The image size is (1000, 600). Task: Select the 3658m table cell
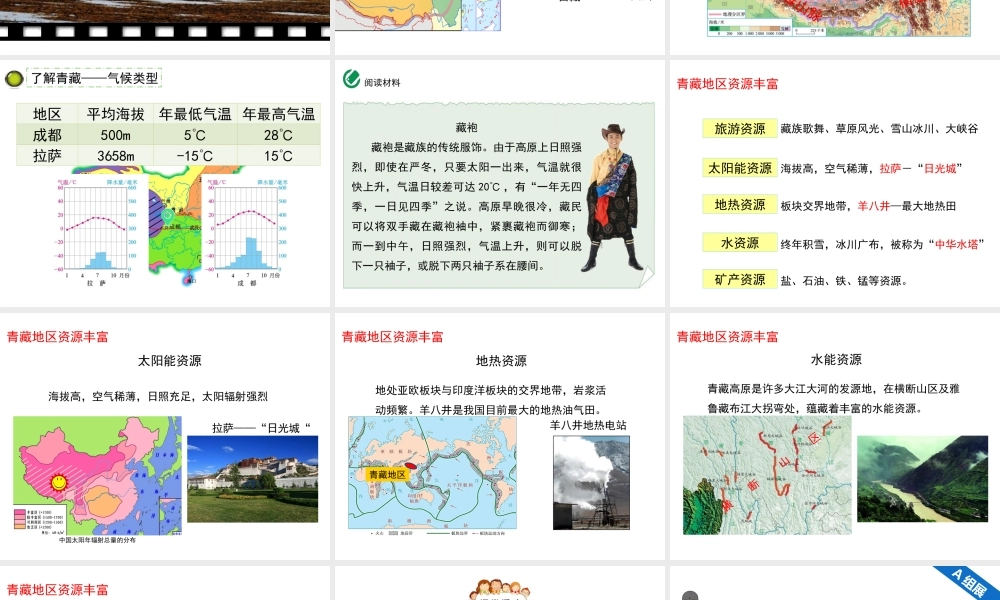[x=116, y=156]
